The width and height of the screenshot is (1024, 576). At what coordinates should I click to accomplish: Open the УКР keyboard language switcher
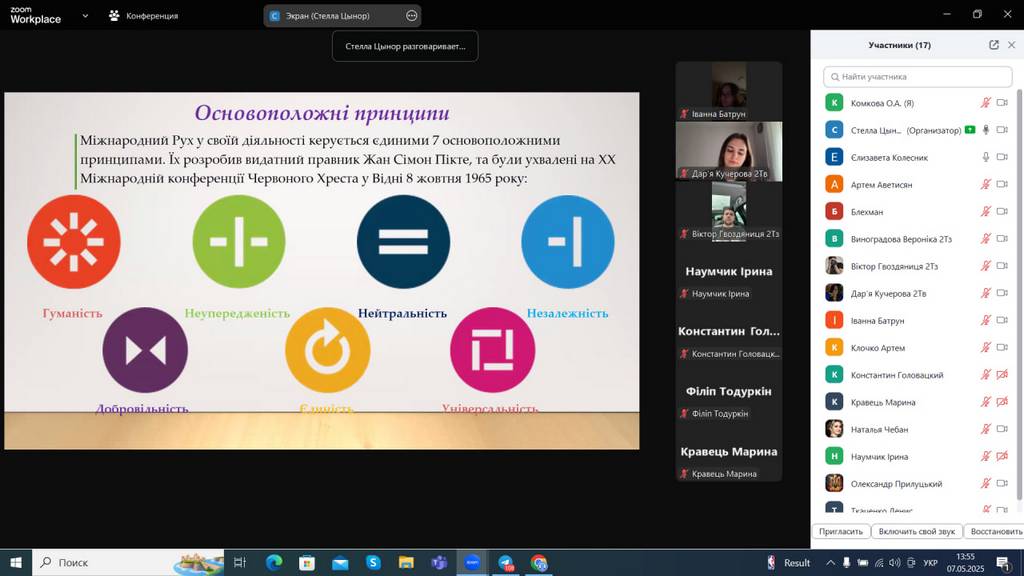(x=931, y=562)
